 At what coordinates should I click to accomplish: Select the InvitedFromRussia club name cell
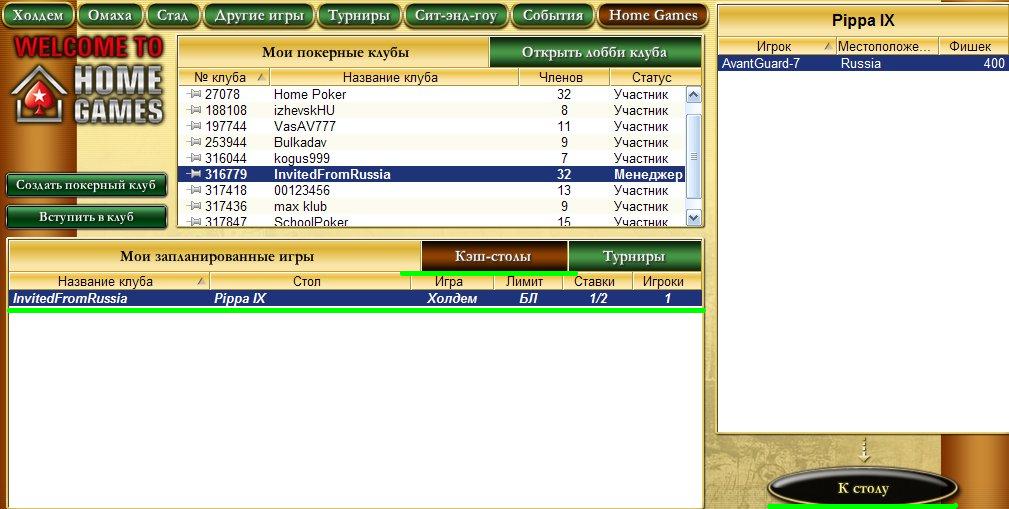(x=332, y=174)
